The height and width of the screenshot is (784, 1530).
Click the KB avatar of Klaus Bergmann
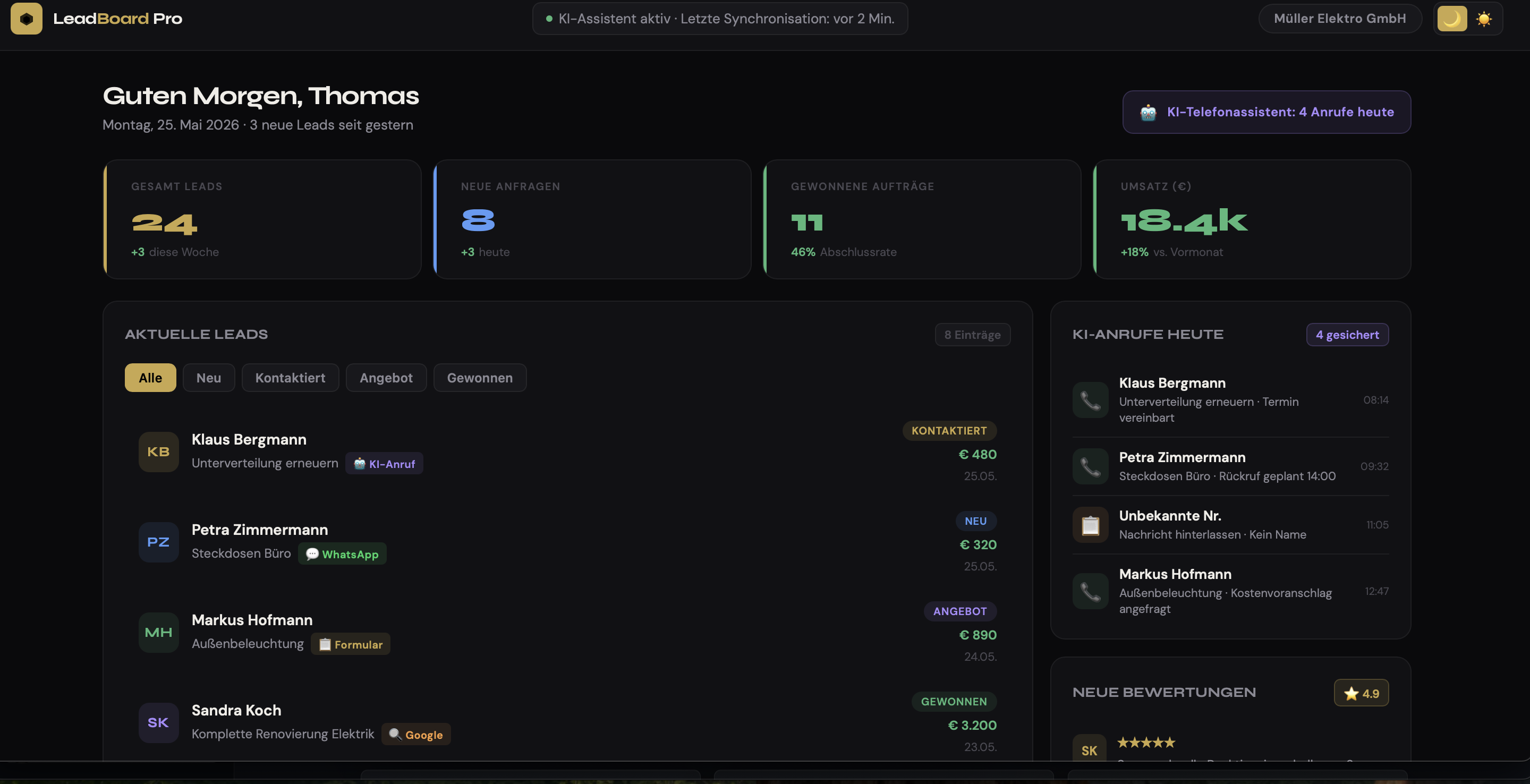(x=159, y=452)
